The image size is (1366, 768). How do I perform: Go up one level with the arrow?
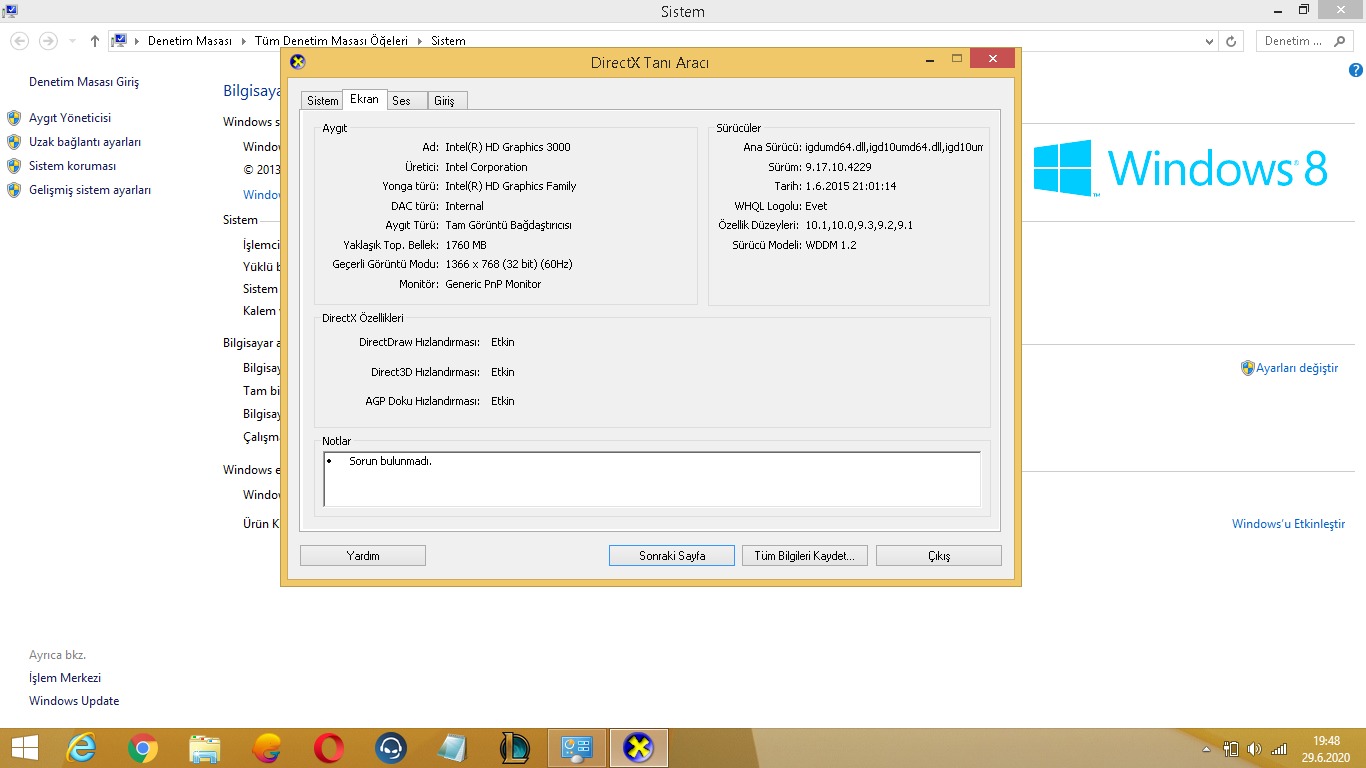tap(95, 41)
